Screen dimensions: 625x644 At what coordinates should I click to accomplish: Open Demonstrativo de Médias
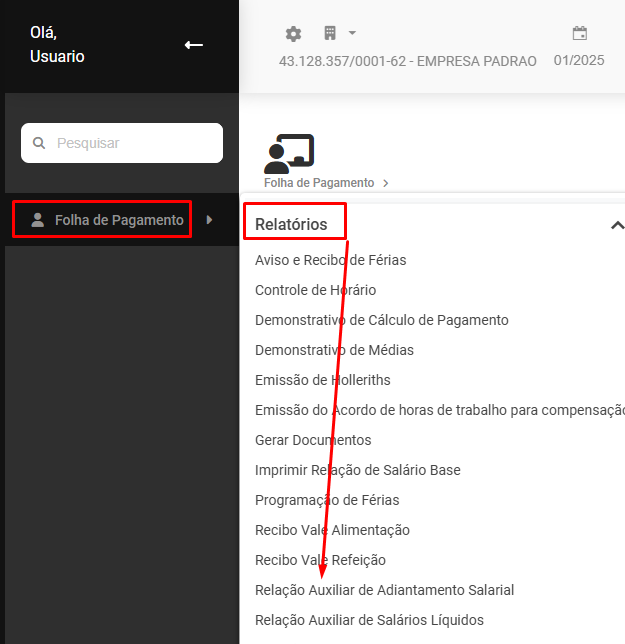334,350
